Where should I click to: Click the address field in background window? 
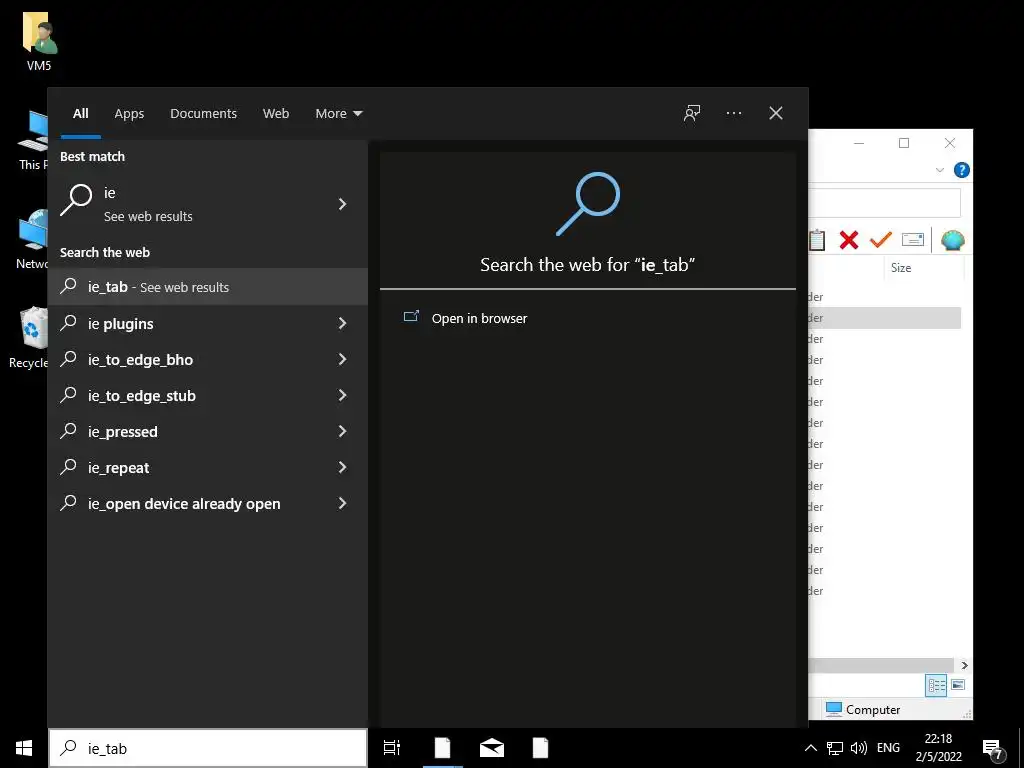click(884, 203)
